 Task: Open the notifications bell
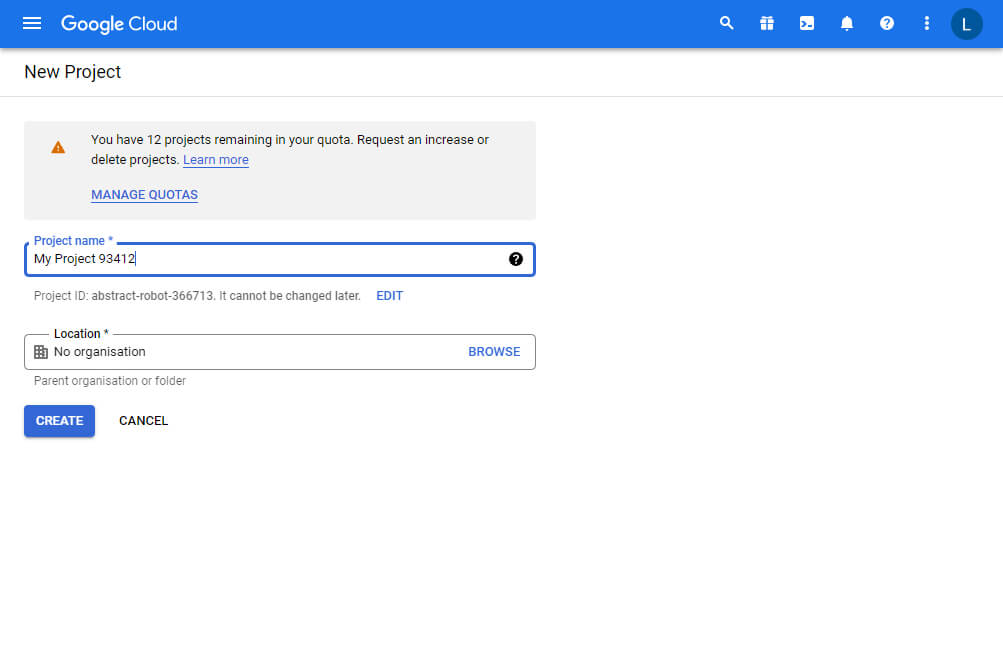pyautogui.click(x=847, y=23)
